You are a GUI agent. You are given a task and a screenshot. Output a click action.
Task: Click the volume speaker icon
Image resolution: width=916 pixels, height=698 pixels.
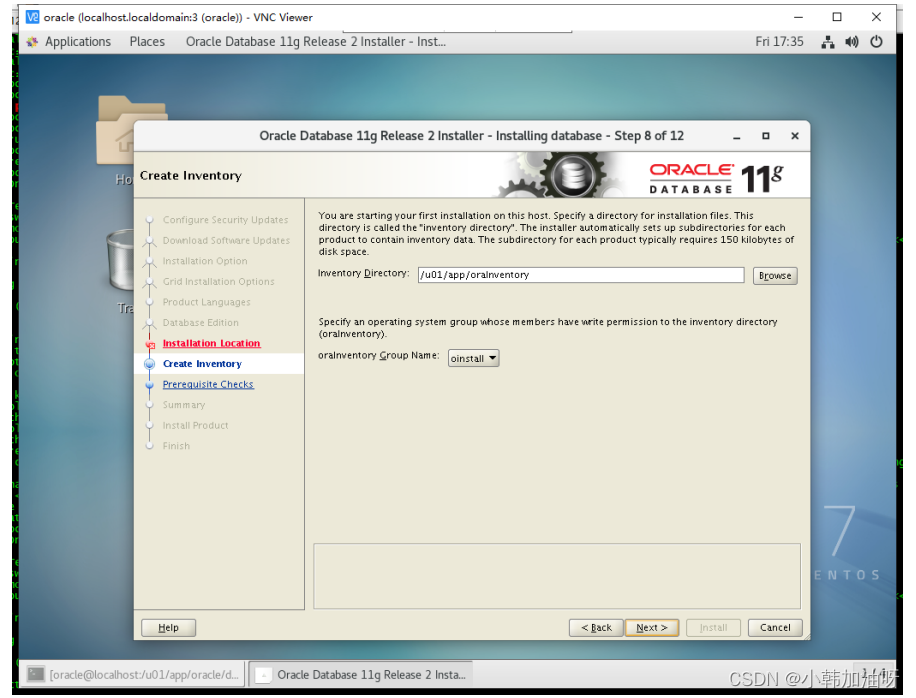[852, 42]
